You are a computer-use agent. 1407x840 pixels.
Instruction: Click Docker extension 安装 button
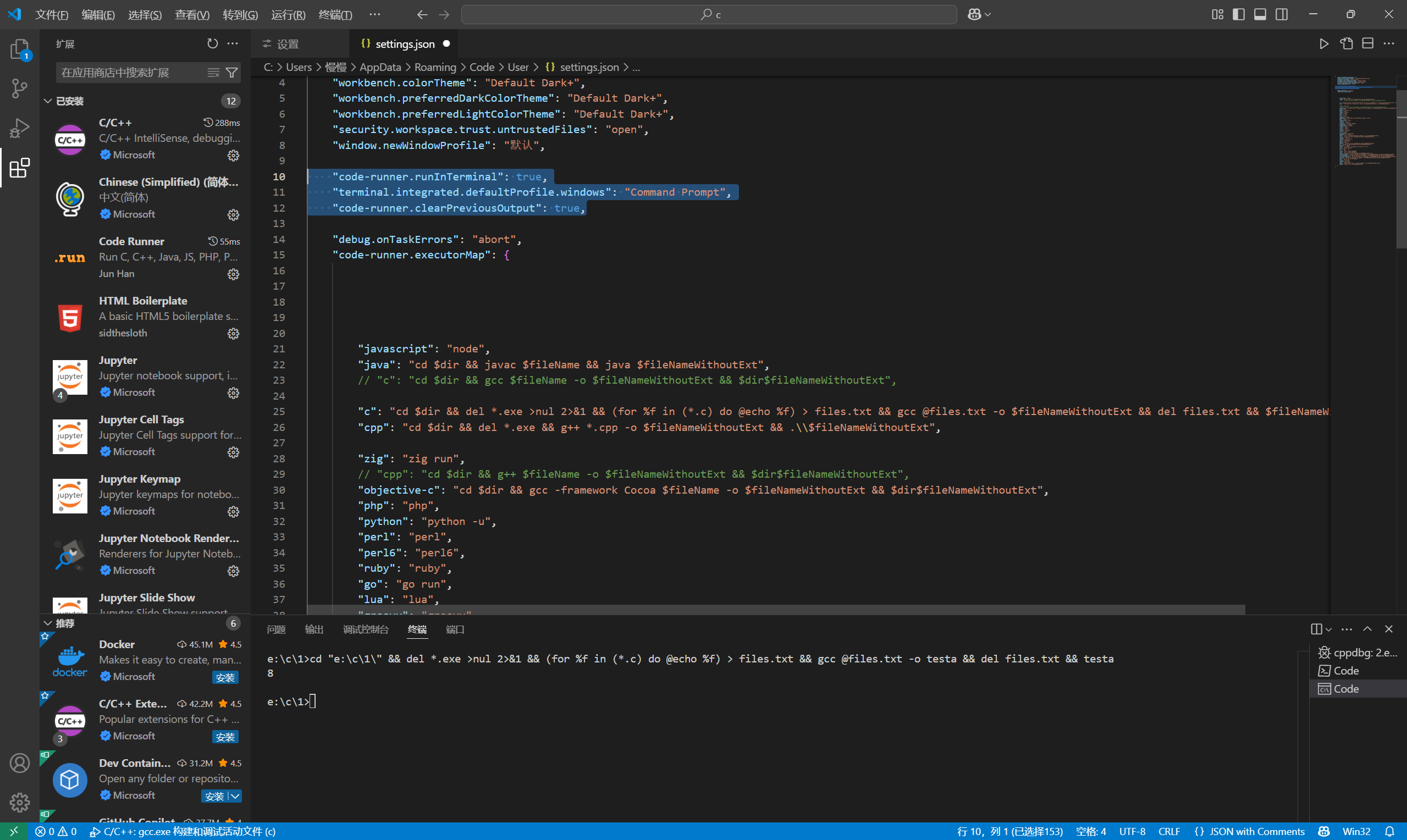click(225, 677)
